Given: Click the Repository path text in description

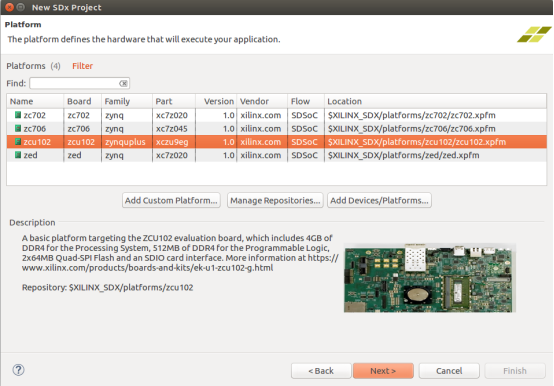Looking at the screenshot, I should pos(107,287).
